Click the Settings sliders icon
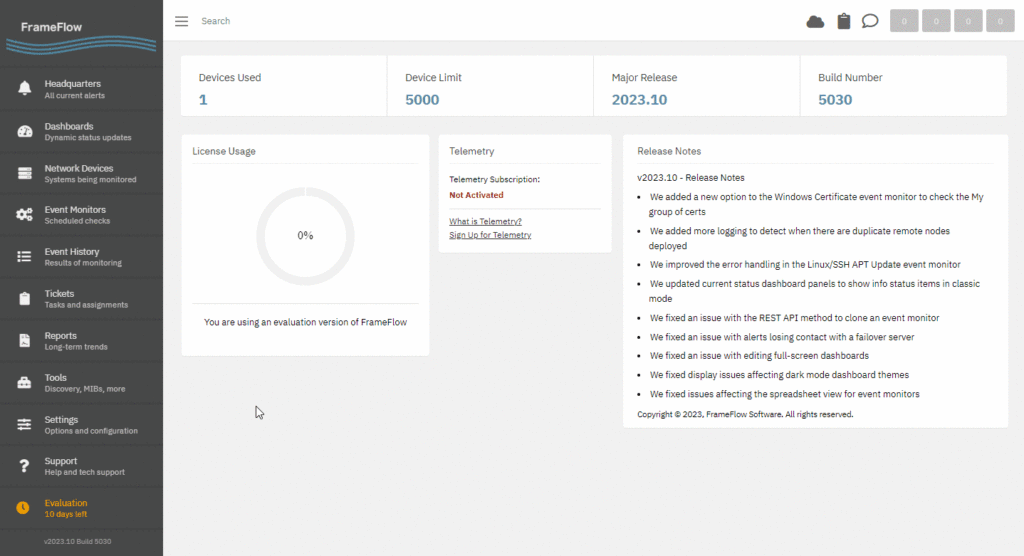Screen dimensions: 1024x556 click(x=24, y=425)
